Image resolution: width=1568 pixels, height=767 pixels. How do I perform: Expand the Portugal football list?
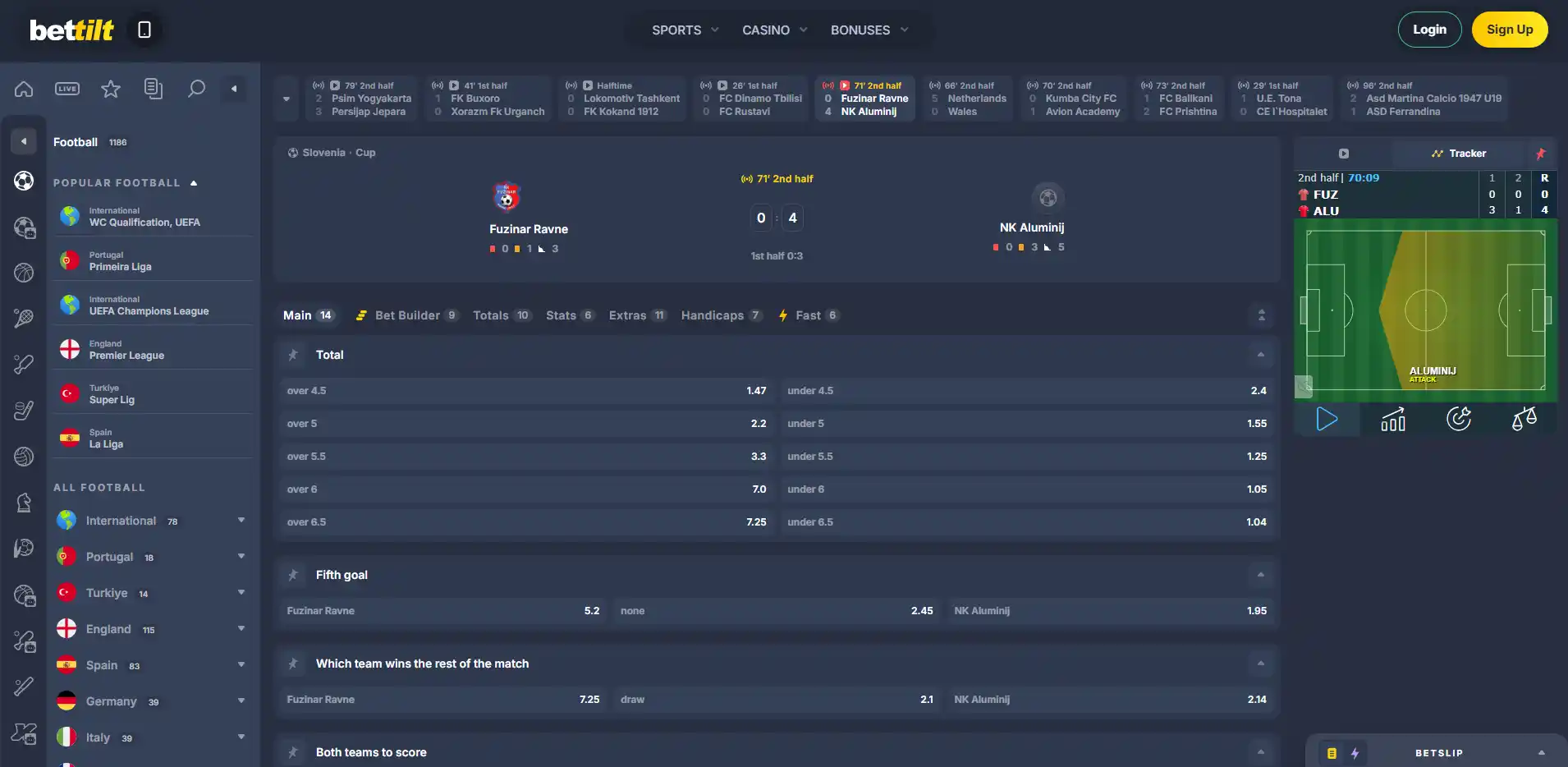tap(241, 556)
